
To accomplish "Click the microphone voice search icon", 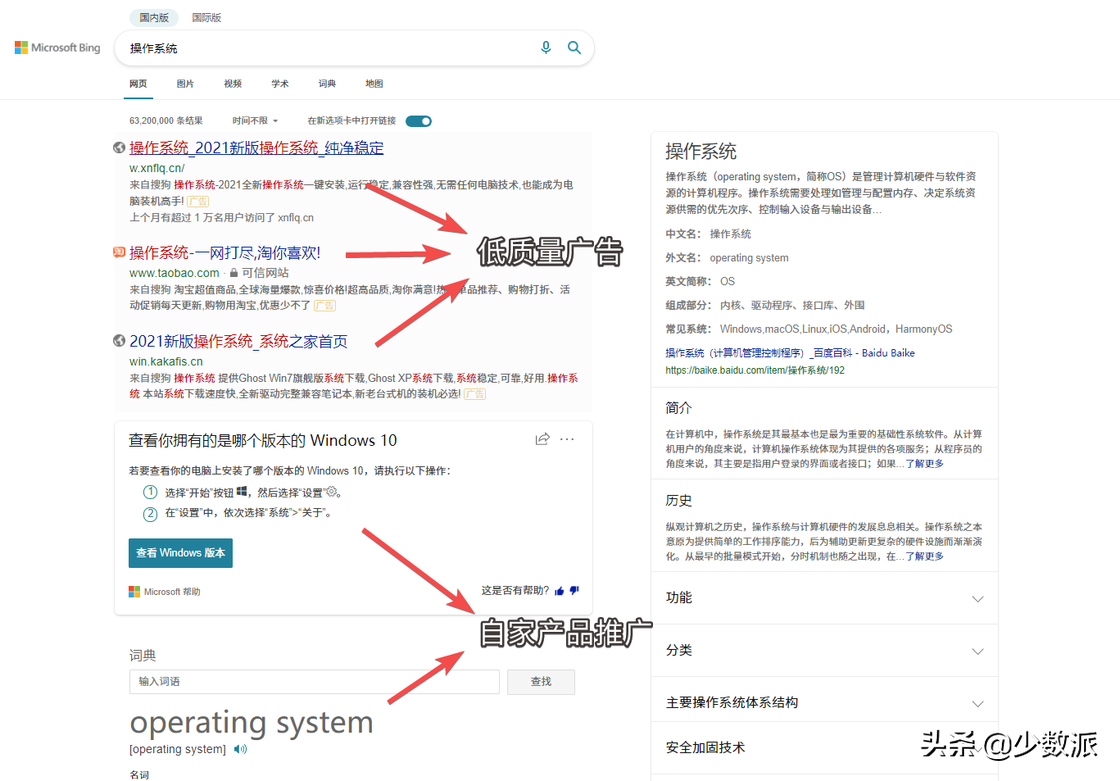I will (546, 47).
